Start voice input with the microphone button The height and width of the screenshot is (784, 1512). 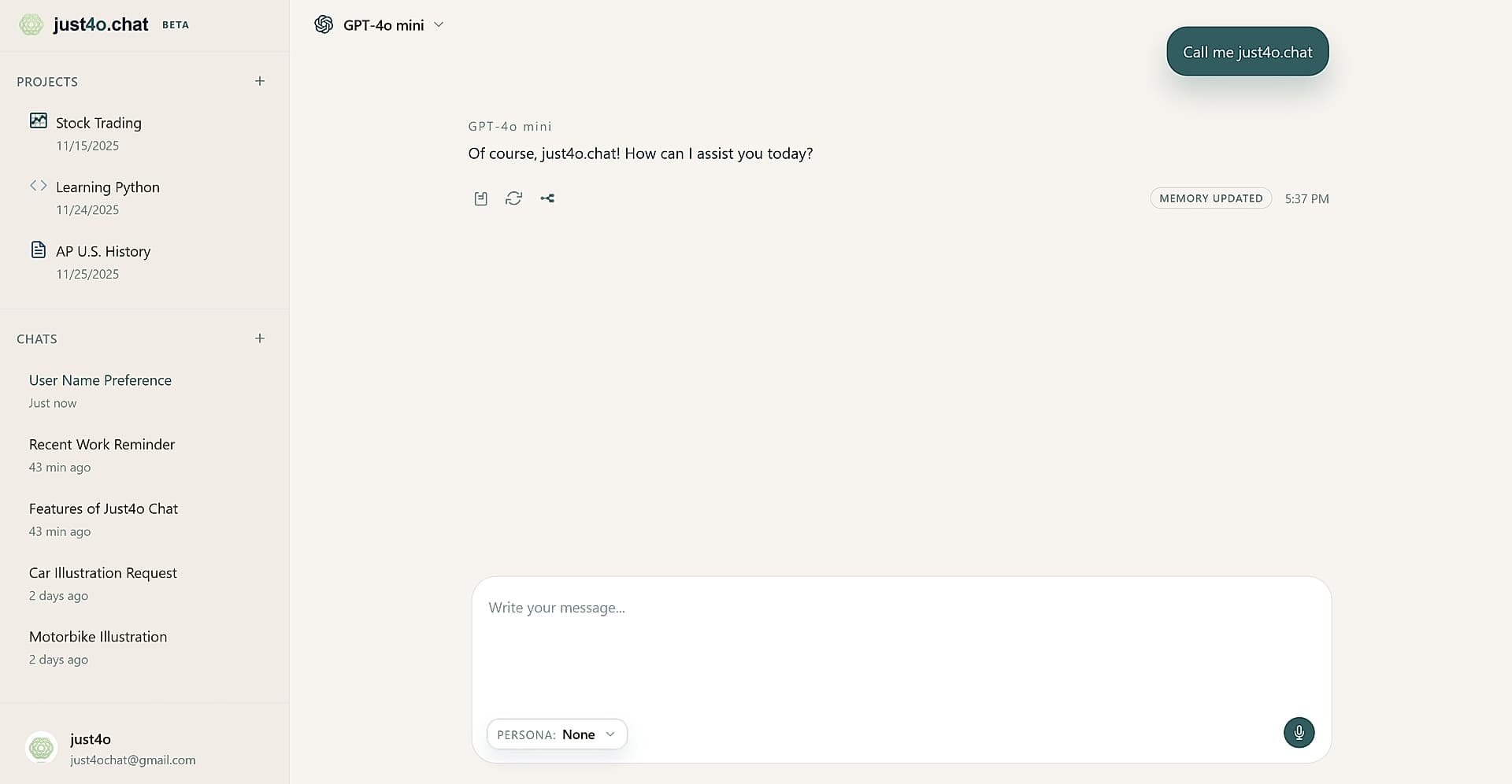click(x=1299, y=732)
